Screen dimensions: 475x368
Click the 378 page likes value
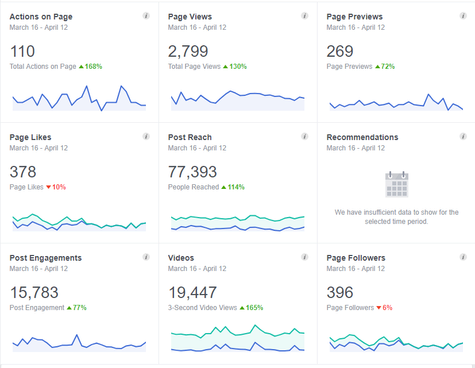(x=23, y=172)
